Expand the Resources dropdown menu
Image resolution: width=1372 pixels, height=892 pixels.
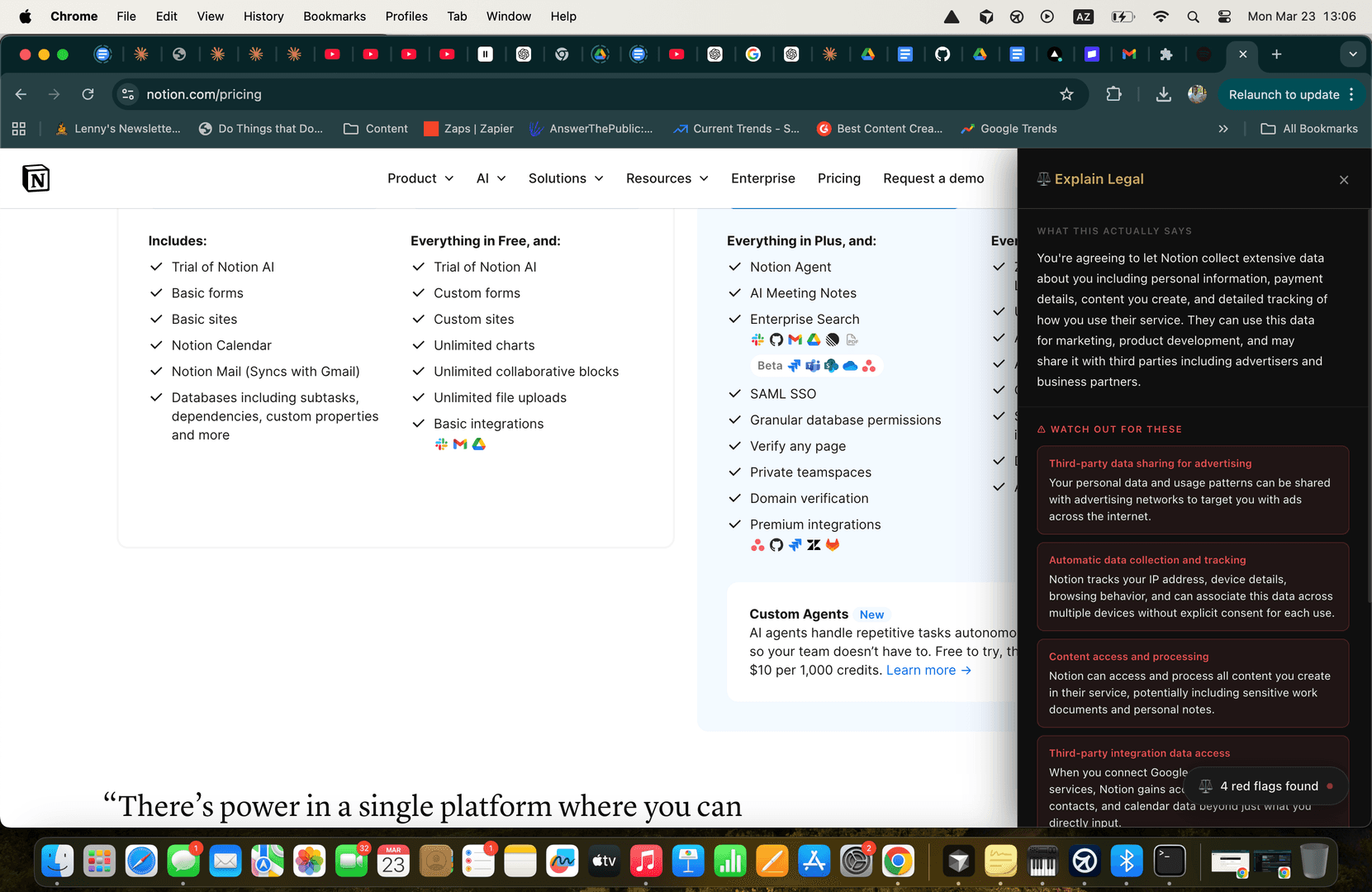pos(667,178)
